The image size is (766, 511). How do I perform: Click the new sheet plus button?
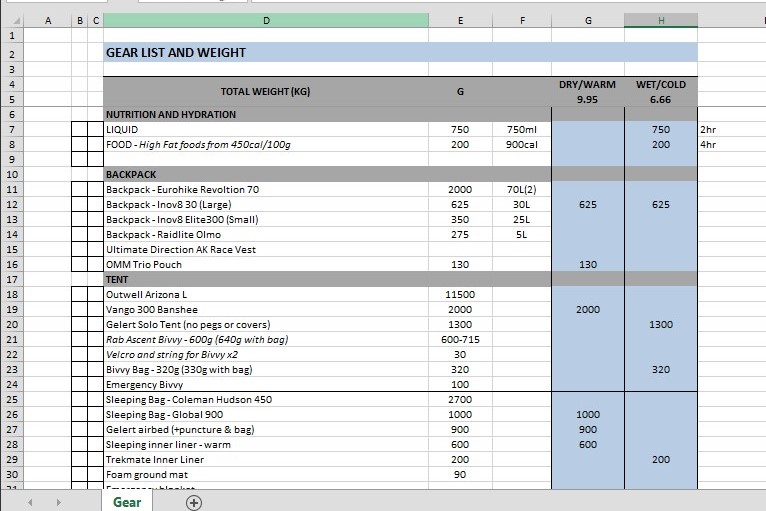[x=194, y=502]
